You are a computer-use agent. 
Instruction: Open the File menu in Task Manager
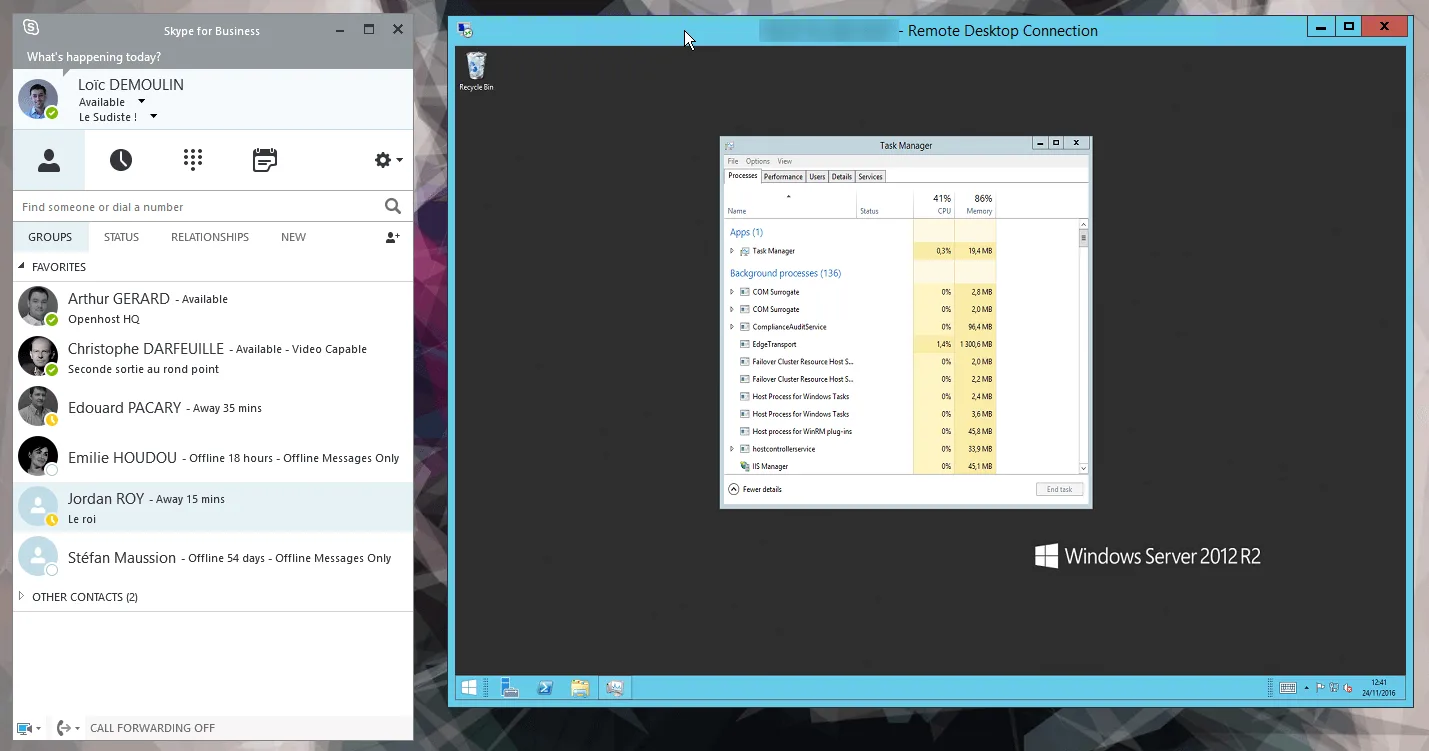[x=733, y=161]
